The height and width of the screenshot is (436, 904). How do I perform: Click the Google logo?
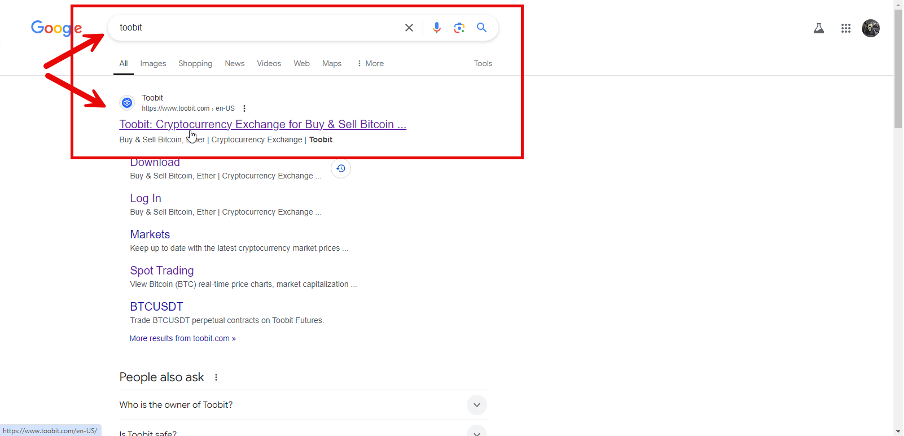point(56,28)
